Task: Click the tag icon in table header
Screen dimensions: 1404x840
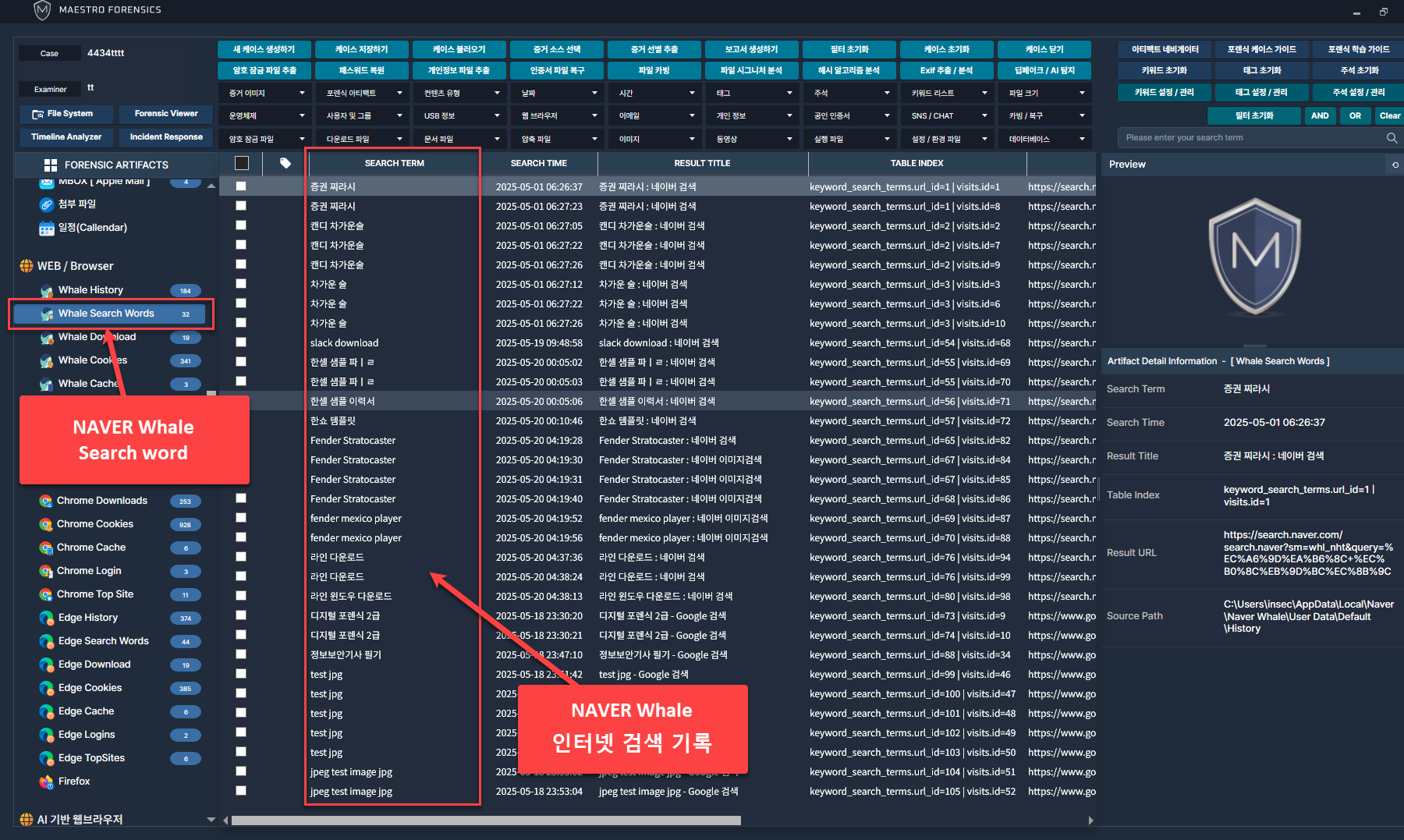Action: [x=285, y=163]
